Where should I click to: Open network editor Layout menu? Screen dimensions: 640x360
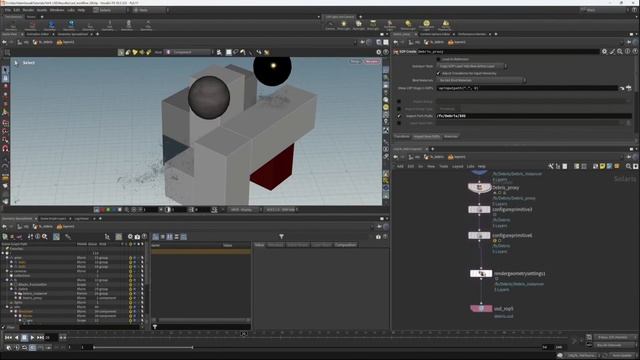click(x=458, y=167)
